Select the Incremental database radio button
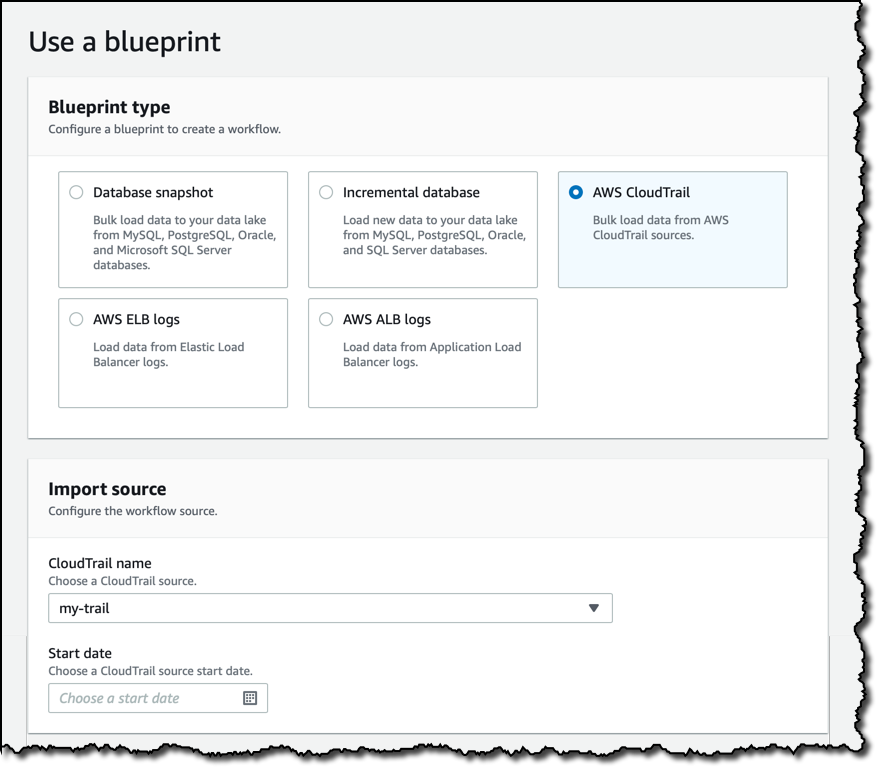 click(x=326, y=192)
